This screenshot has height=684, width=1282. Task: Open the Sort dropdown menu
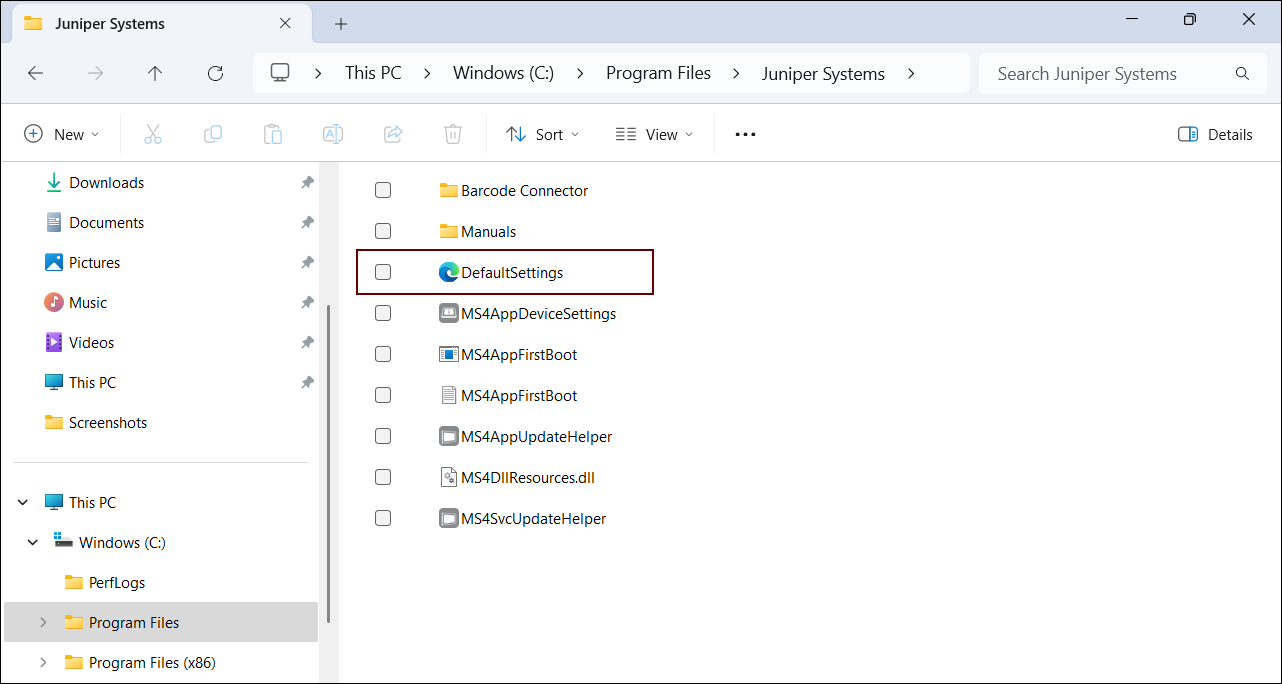542,134
